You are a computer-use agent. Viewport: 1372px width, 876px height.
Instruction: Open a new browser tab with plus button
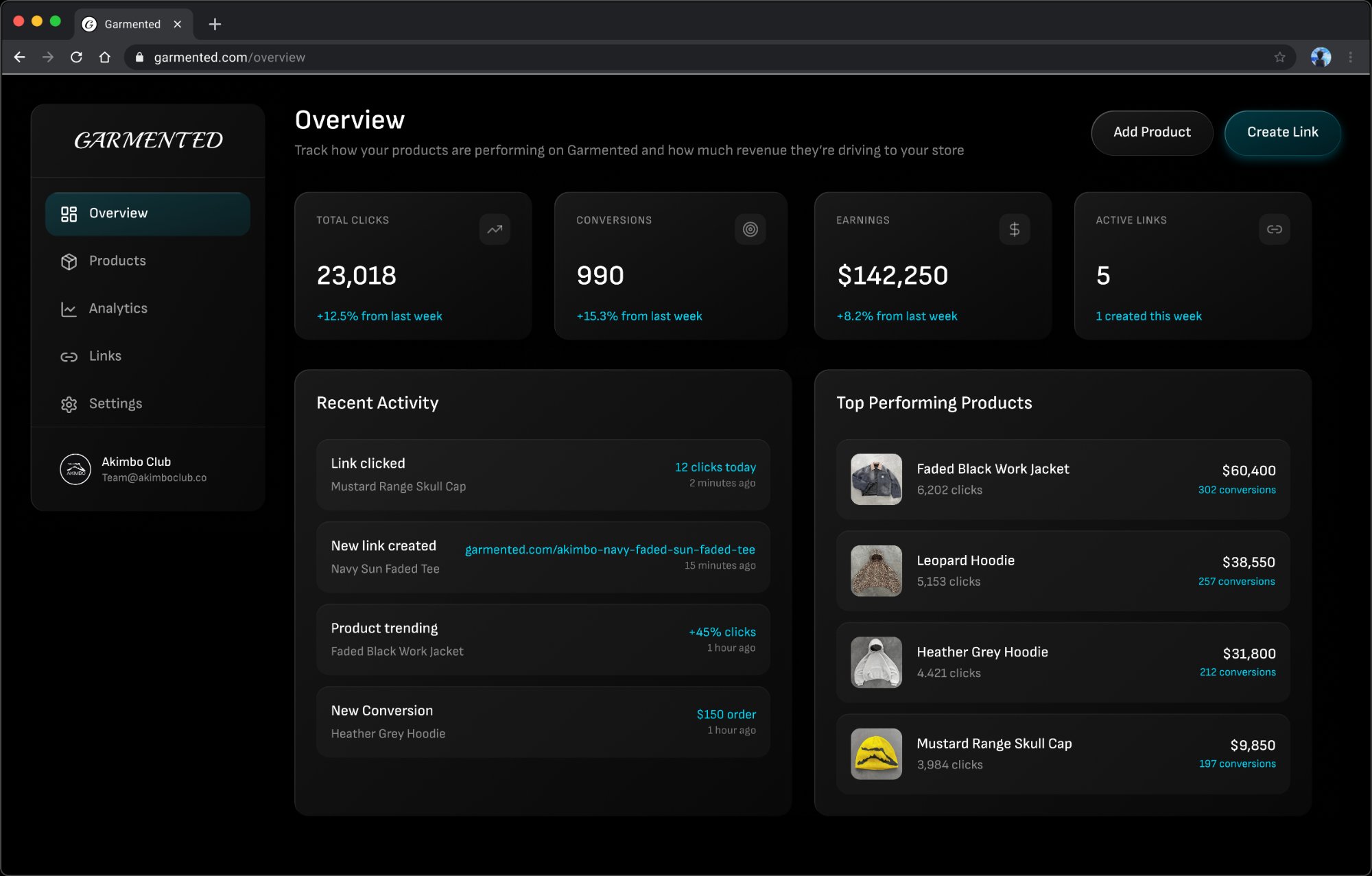pos(215,25)
